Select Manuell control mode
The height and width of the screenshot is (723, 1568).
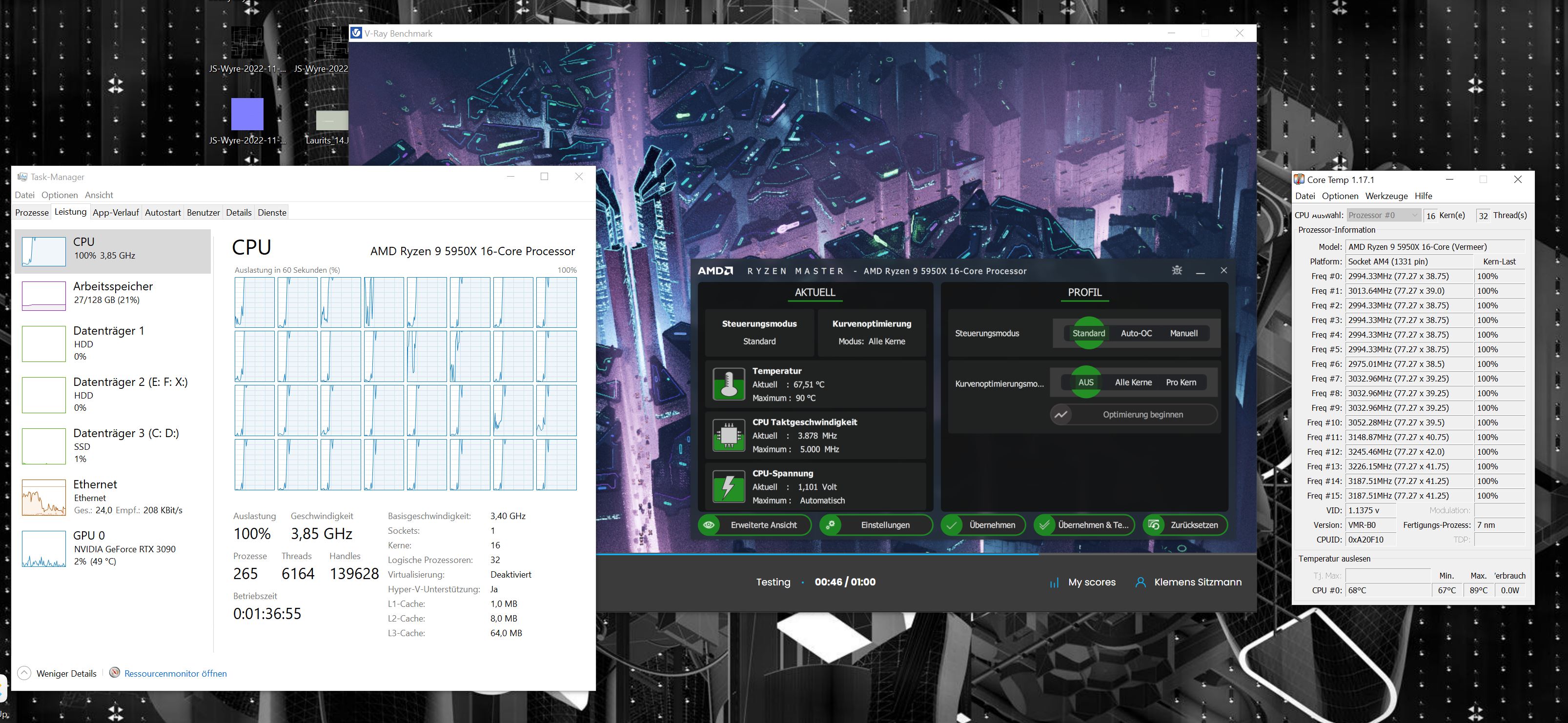click(1183, 333)
